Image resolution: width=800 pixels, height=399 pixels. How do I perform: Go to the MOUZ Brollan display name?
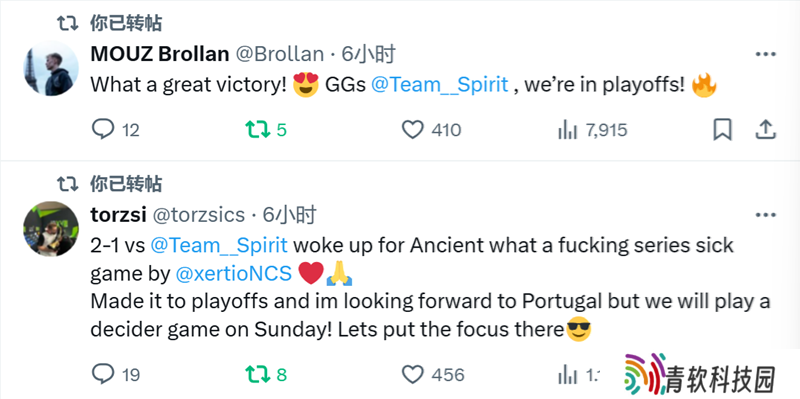160,54
